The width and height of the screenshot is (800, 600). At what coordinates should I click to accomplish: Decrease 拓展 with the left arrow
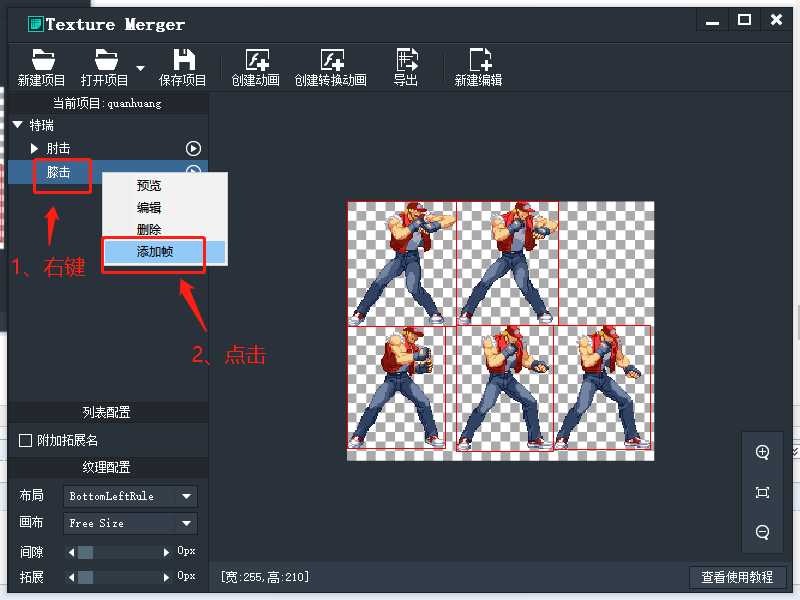pyautogui.click(x=71, y=577)
